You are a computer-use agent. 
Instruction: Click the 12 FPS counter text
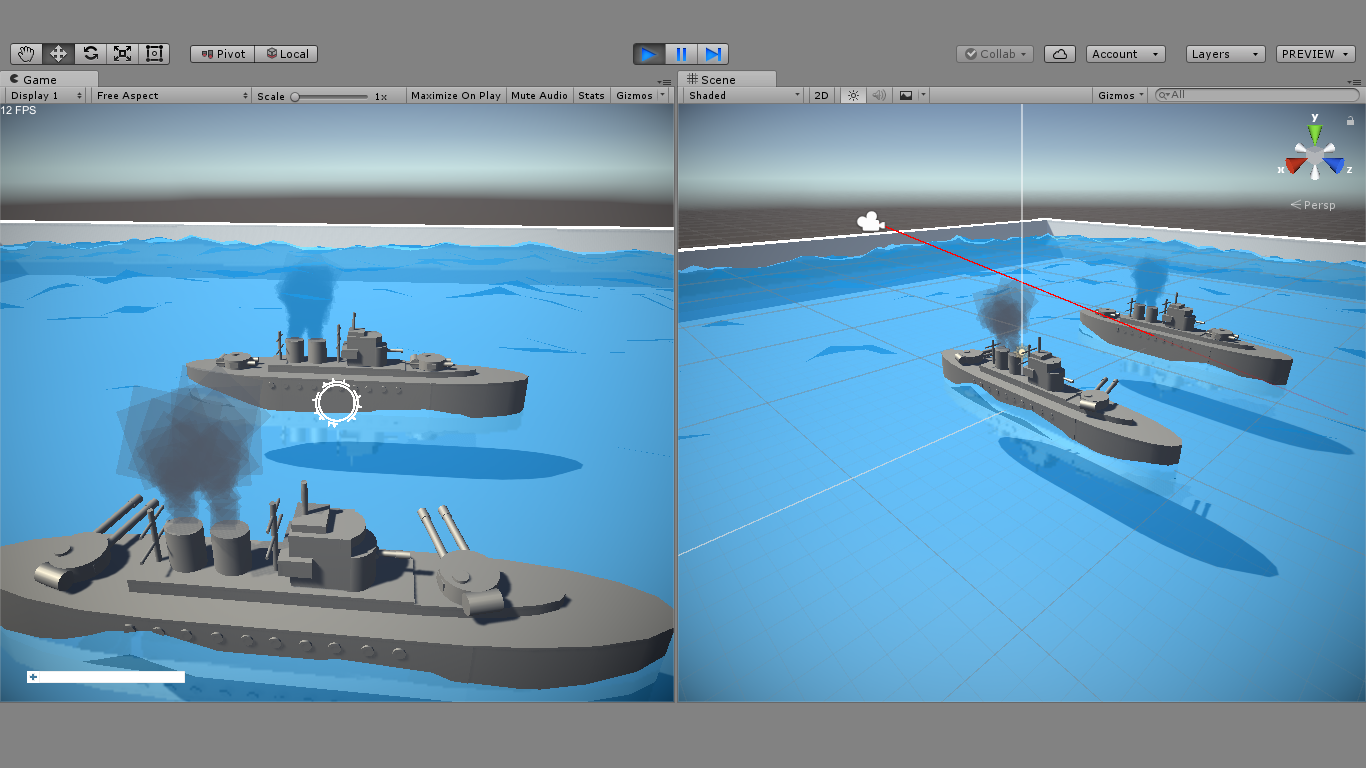click(19, 110)
